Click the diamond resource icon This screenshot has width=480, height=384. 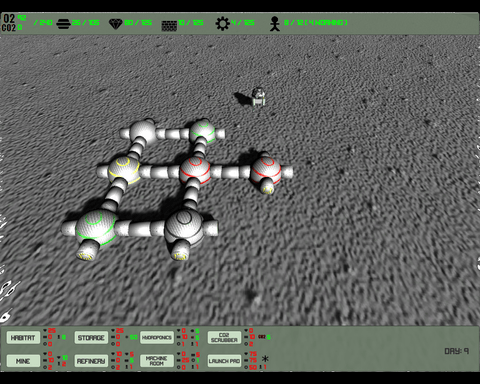tap(116, 24)
